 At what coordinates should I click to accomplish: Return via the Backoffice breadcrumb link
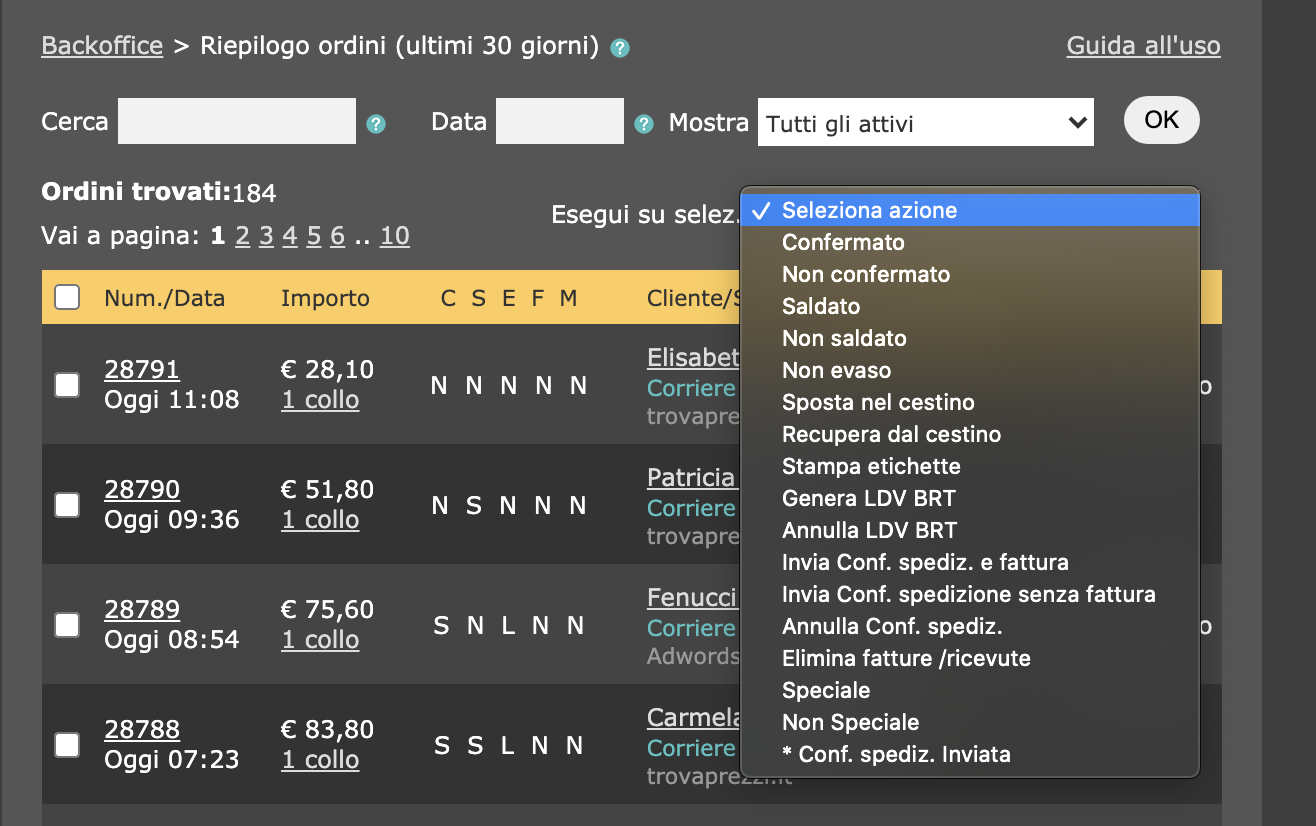[101, 45]
